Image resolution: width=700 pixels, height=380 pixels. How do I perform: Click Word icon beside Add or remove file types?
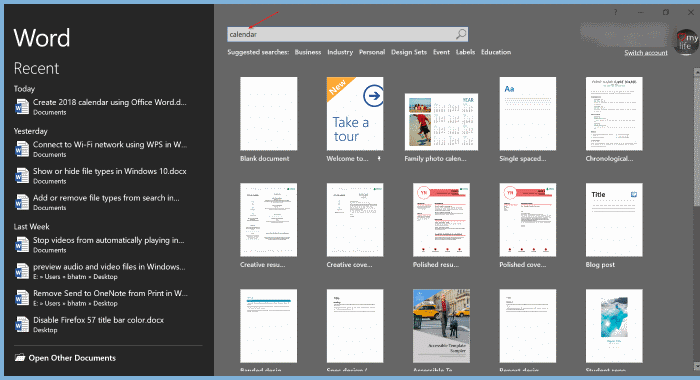point(22,203)
